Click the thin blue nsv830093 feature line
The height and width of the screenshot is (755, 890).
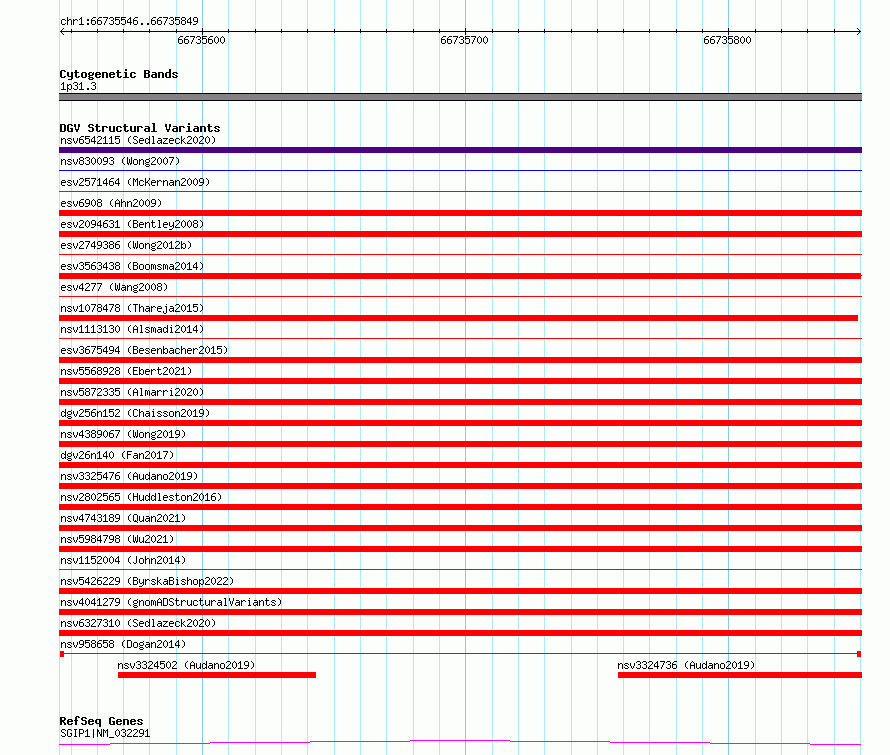[x=460, y=170]
